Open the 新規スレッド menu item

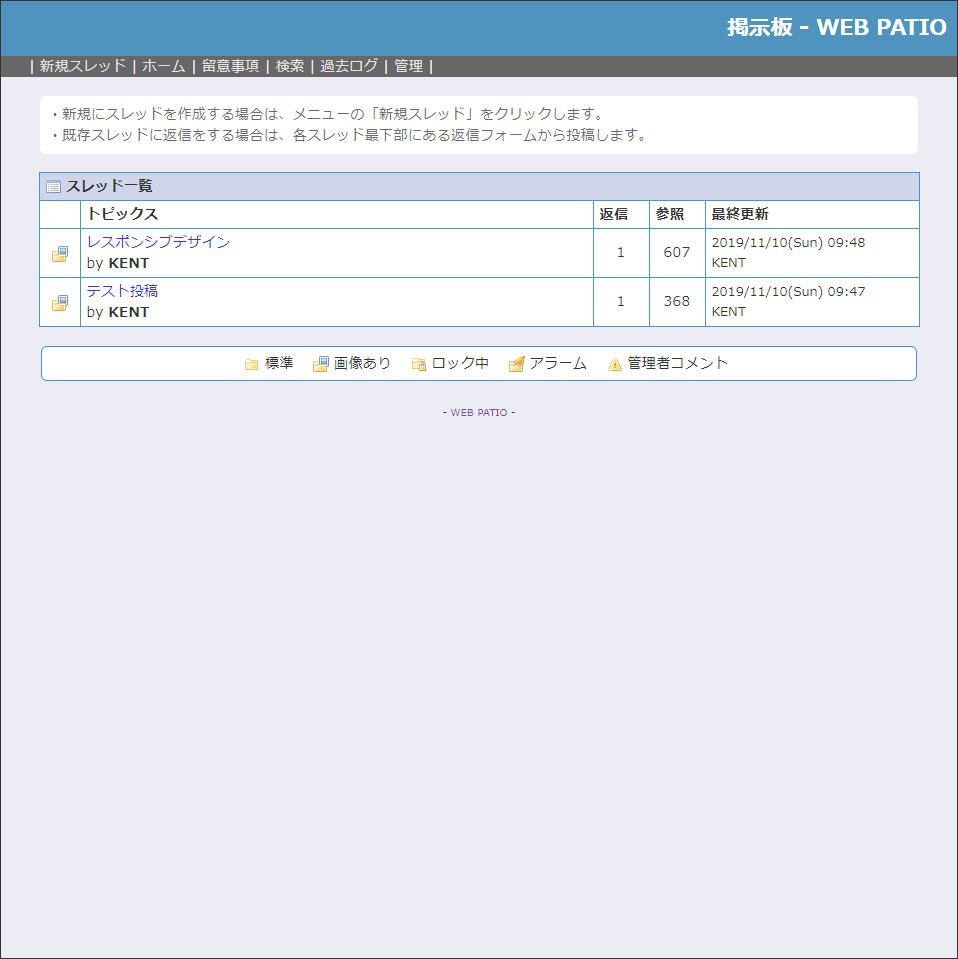(83, 66)
